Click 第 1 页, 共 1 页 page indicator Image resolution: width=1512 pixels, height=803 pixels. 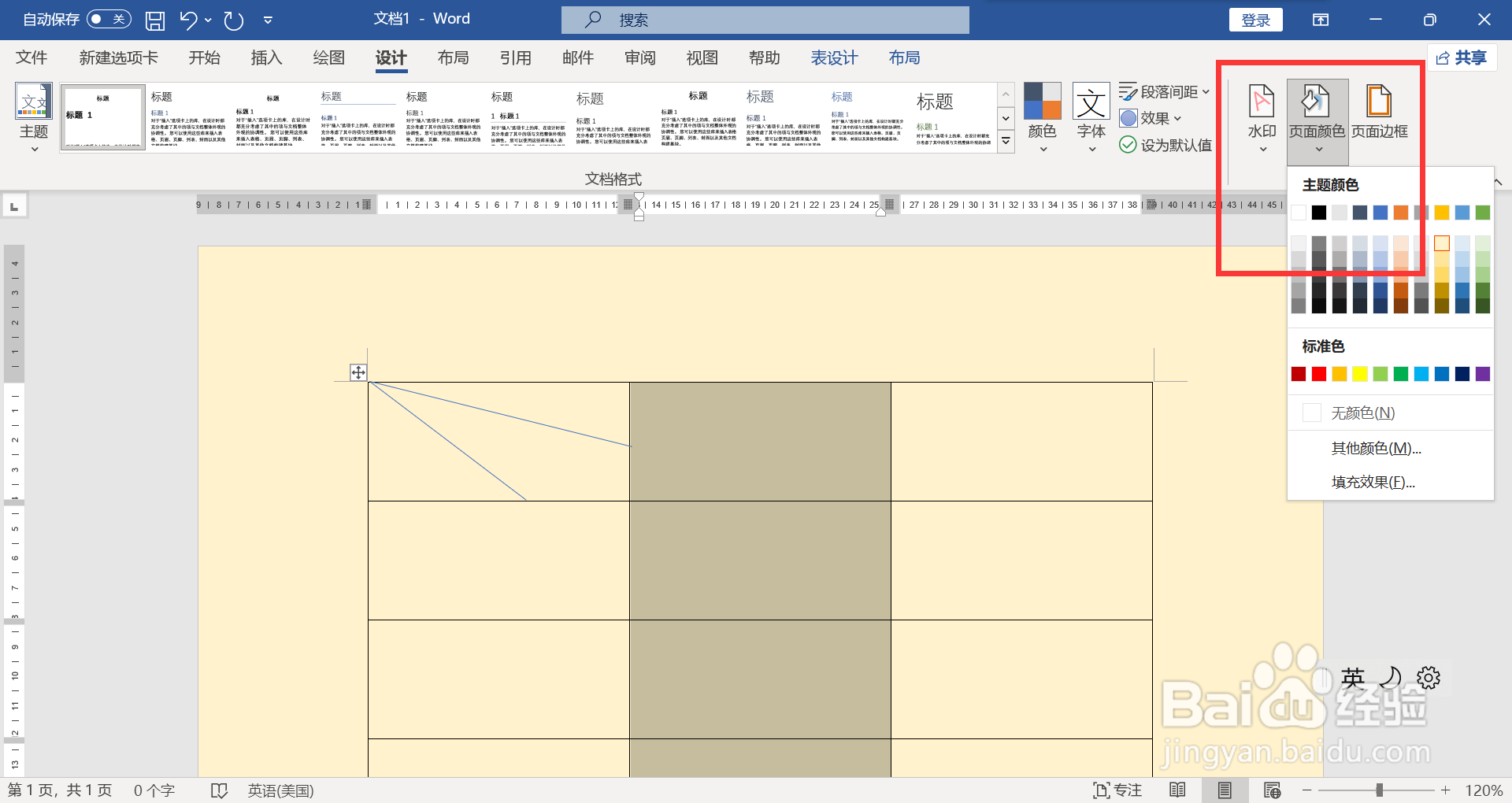pyautogui.click(x=60, y=790)
